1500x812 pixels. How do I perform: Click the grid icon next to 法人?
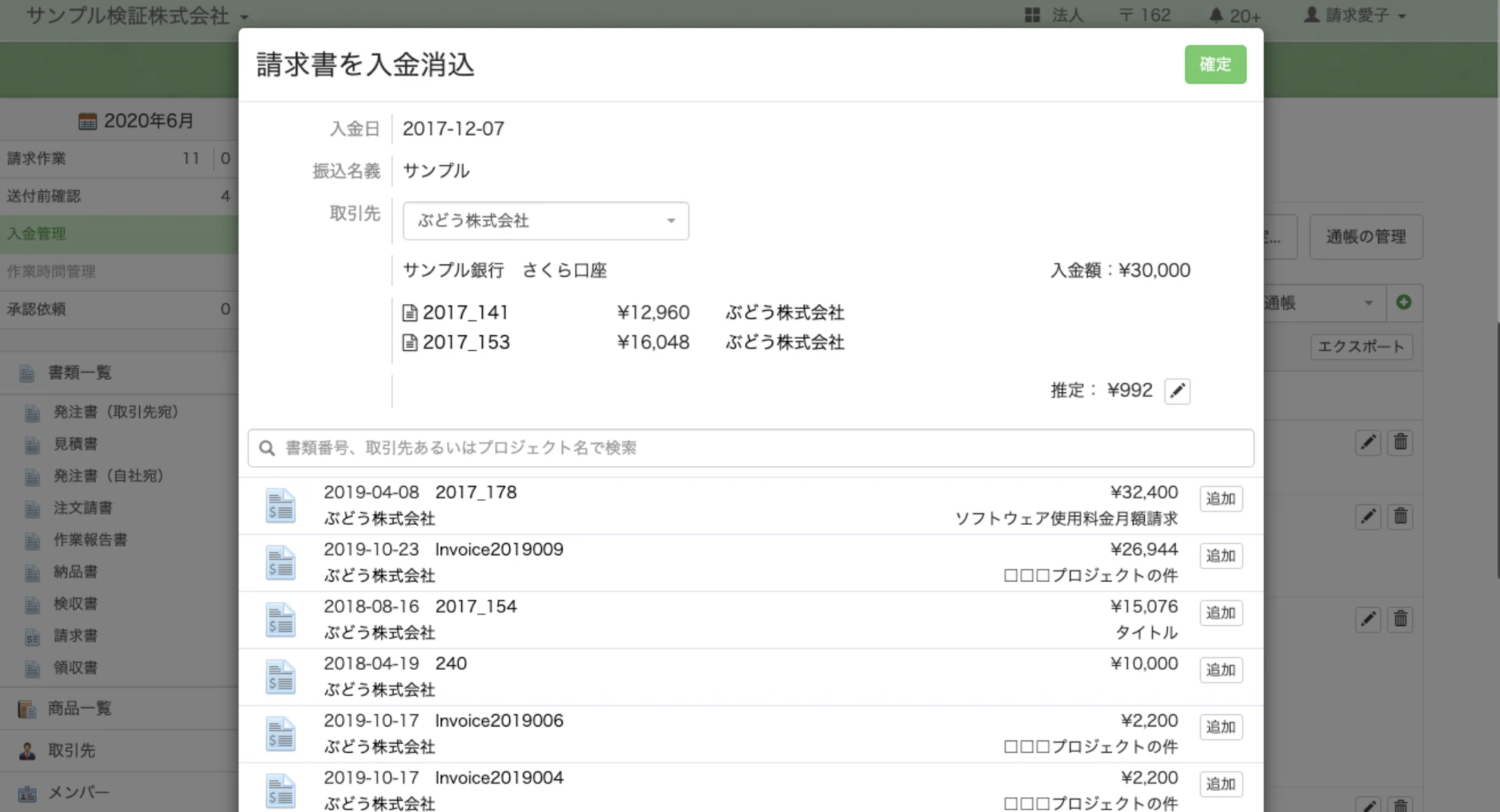pos(1032,16)
